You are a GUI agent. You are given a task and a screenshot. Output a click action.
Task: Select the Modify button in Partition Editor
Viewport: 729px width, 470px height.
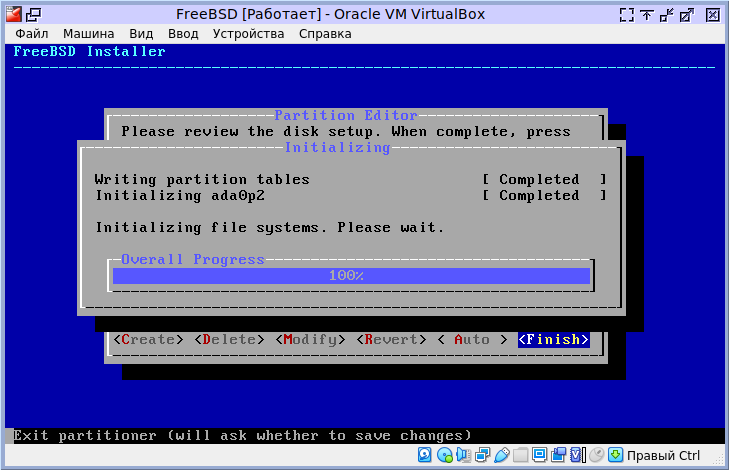click(x=310, y=339)
